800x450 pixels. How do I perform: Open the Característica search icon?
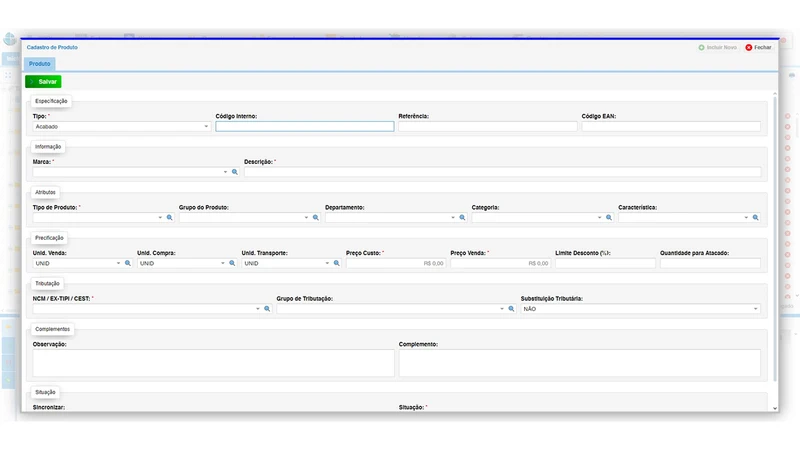pos(756,217)
